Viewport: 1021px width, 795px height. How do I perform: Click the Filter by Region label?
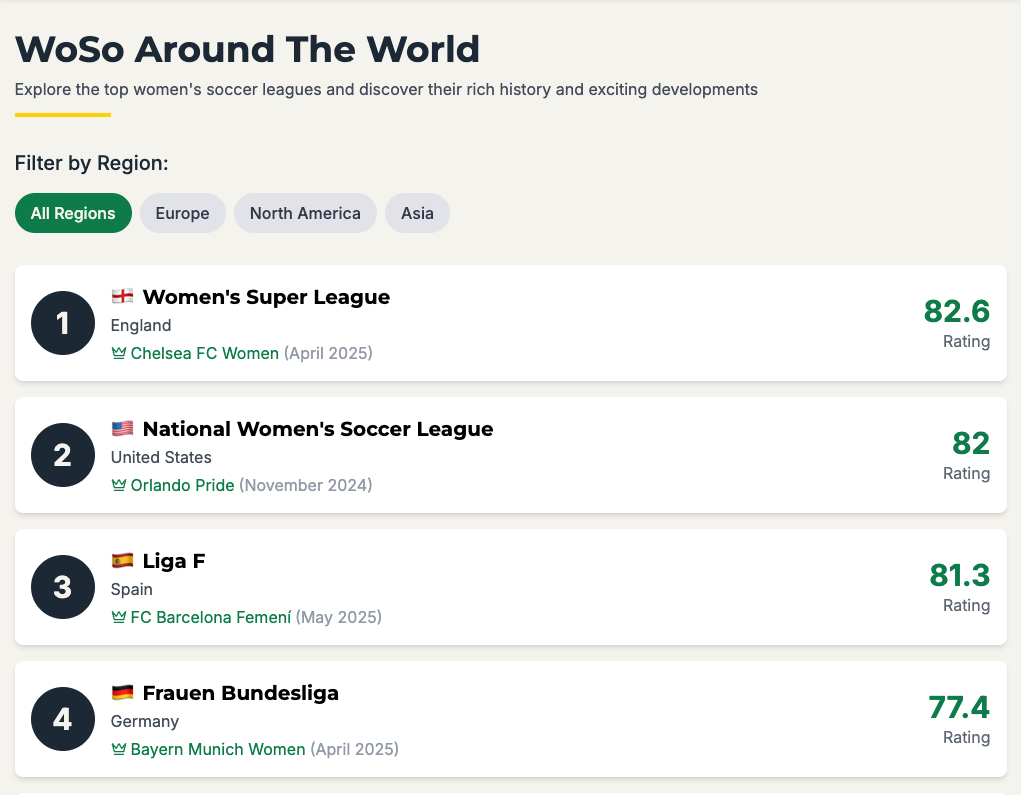(92, 163)
